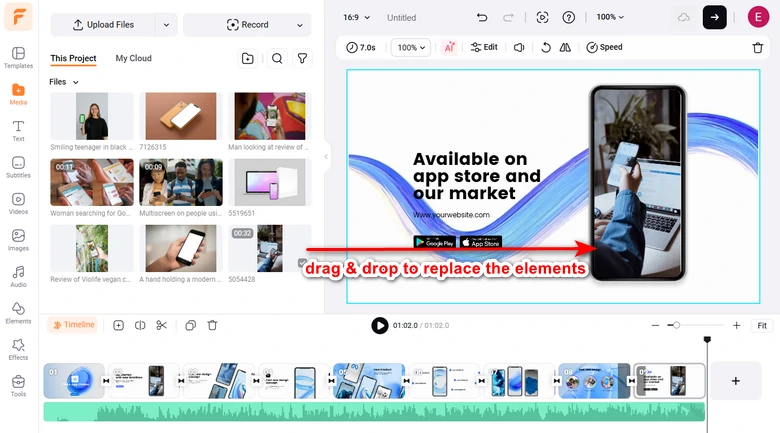Image resolution: width=780 pixels, height=433 pixels.
Task: Open the Videos sidebar panel
Action: 18,204
